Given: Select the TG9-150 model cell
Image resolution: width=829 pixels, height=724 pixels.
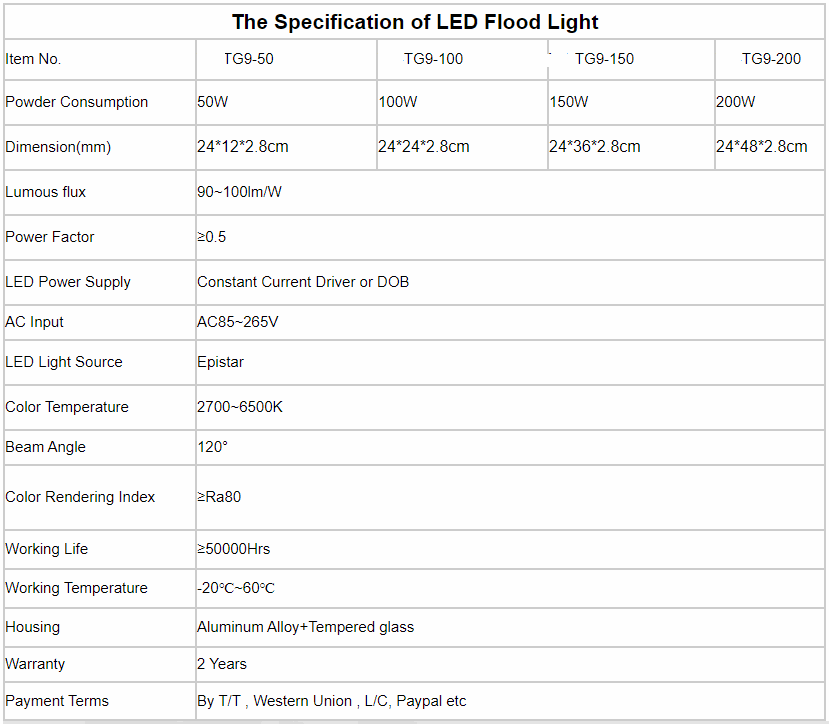Looking at the screenshot, I should [x=604, y=59].
